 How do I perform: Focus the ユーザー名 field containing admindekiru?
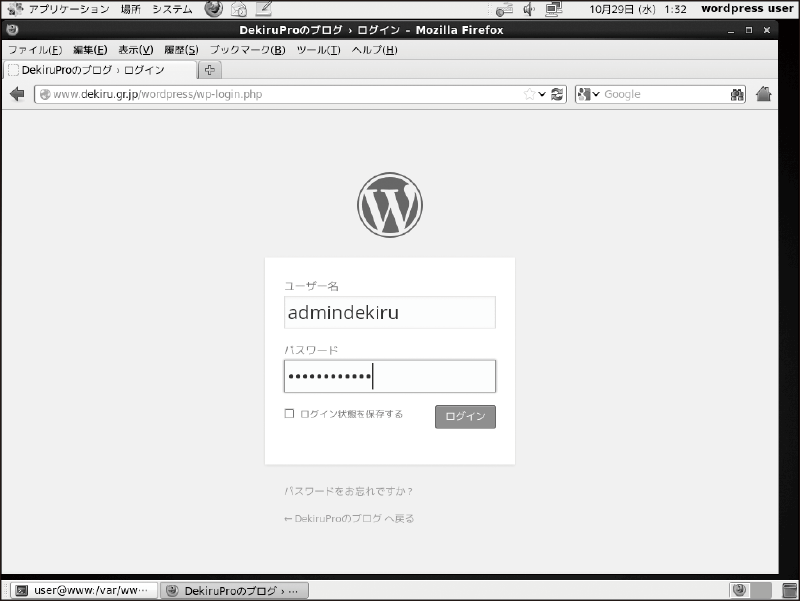pos(390,312)
